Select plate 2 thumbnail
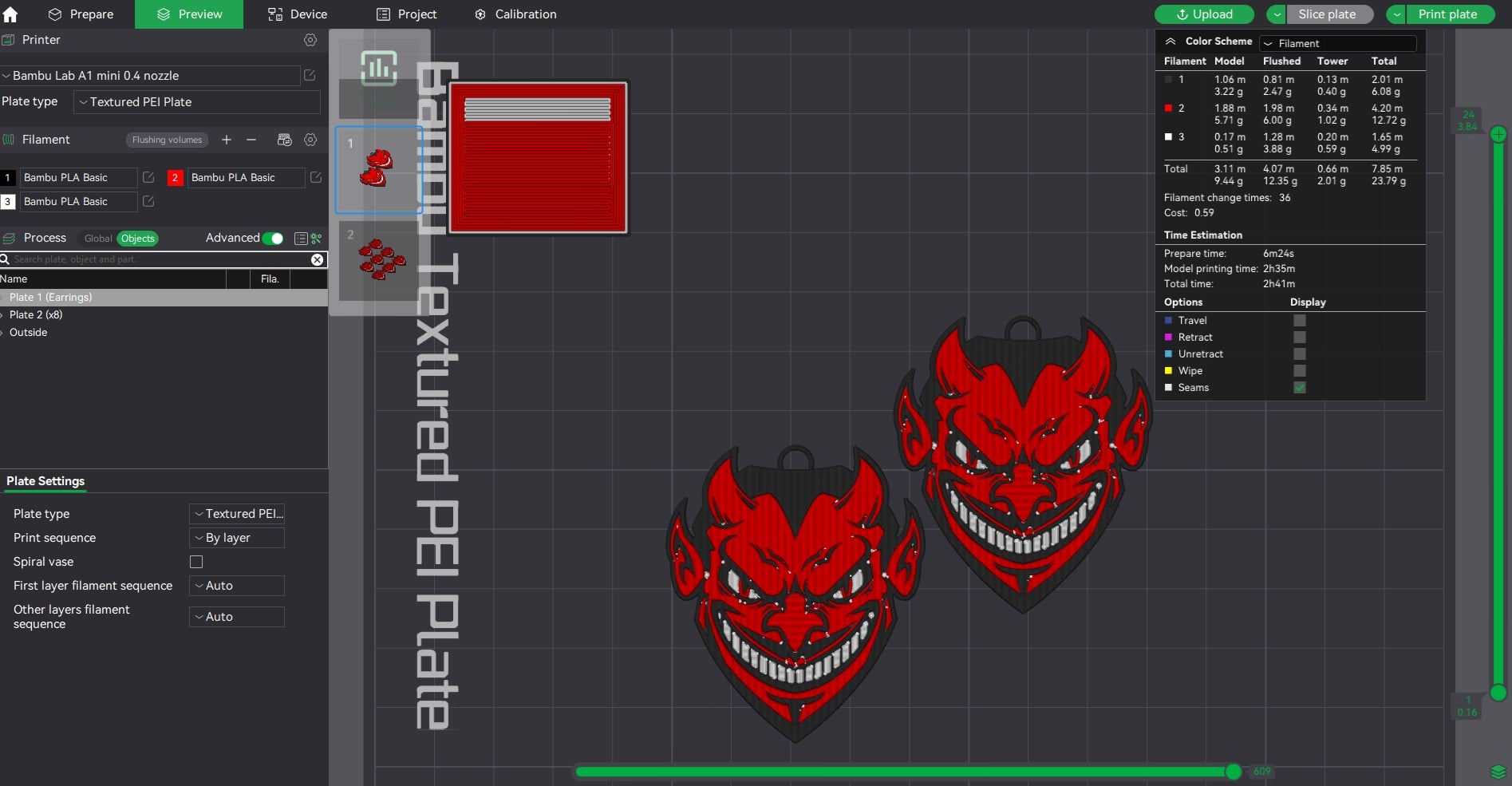This screenshot has width=1512, height=786. (379, 261)
